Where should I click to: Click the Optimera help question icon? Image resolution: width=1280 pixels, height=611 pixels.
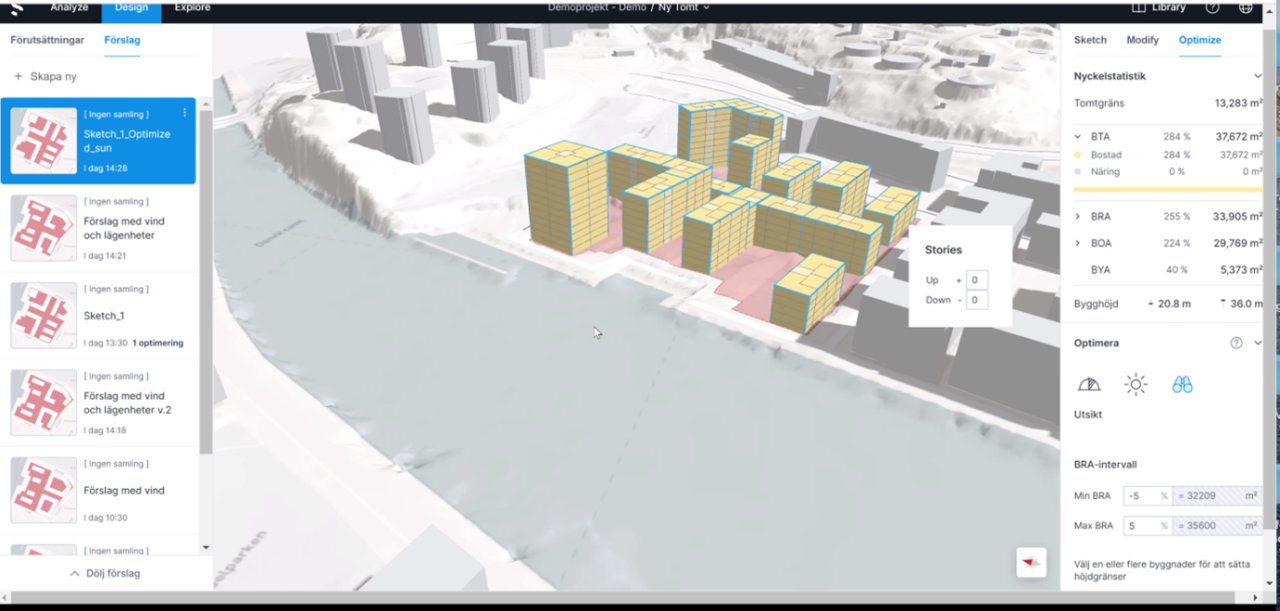click(x=1236, y=343)
